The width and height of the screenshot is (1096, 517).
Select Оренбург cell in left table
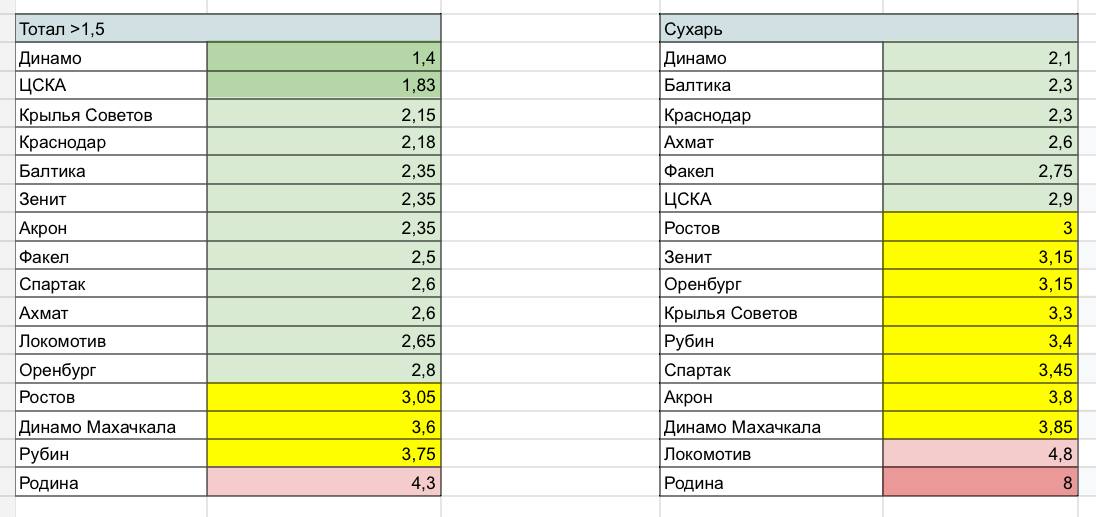click(111, 370)
